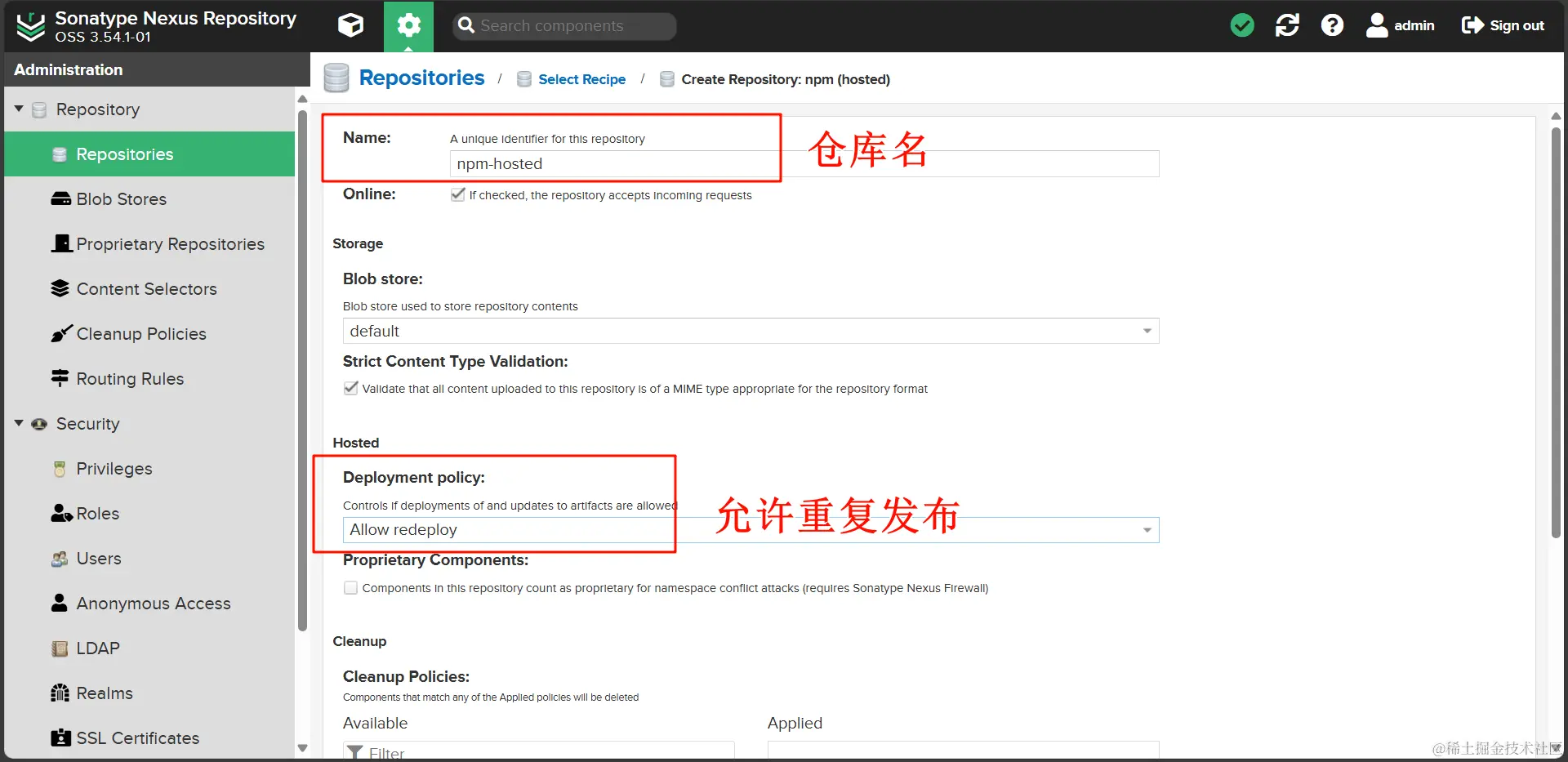Click the filter funnel icon under Available
The height and width of the screenshot is (762, 1568).
[354, 752]
